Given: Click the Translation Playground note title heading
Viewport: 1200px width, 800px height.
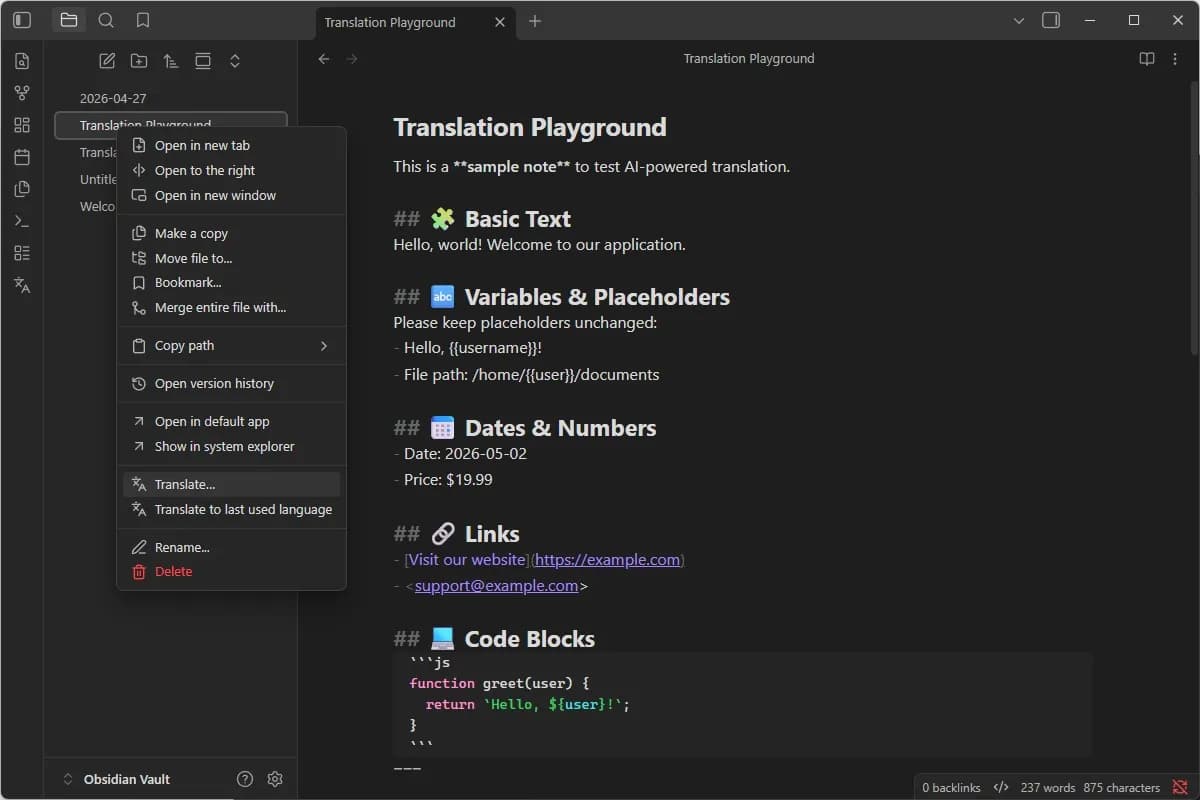Looking at the screenshot, I should [530, 127].
